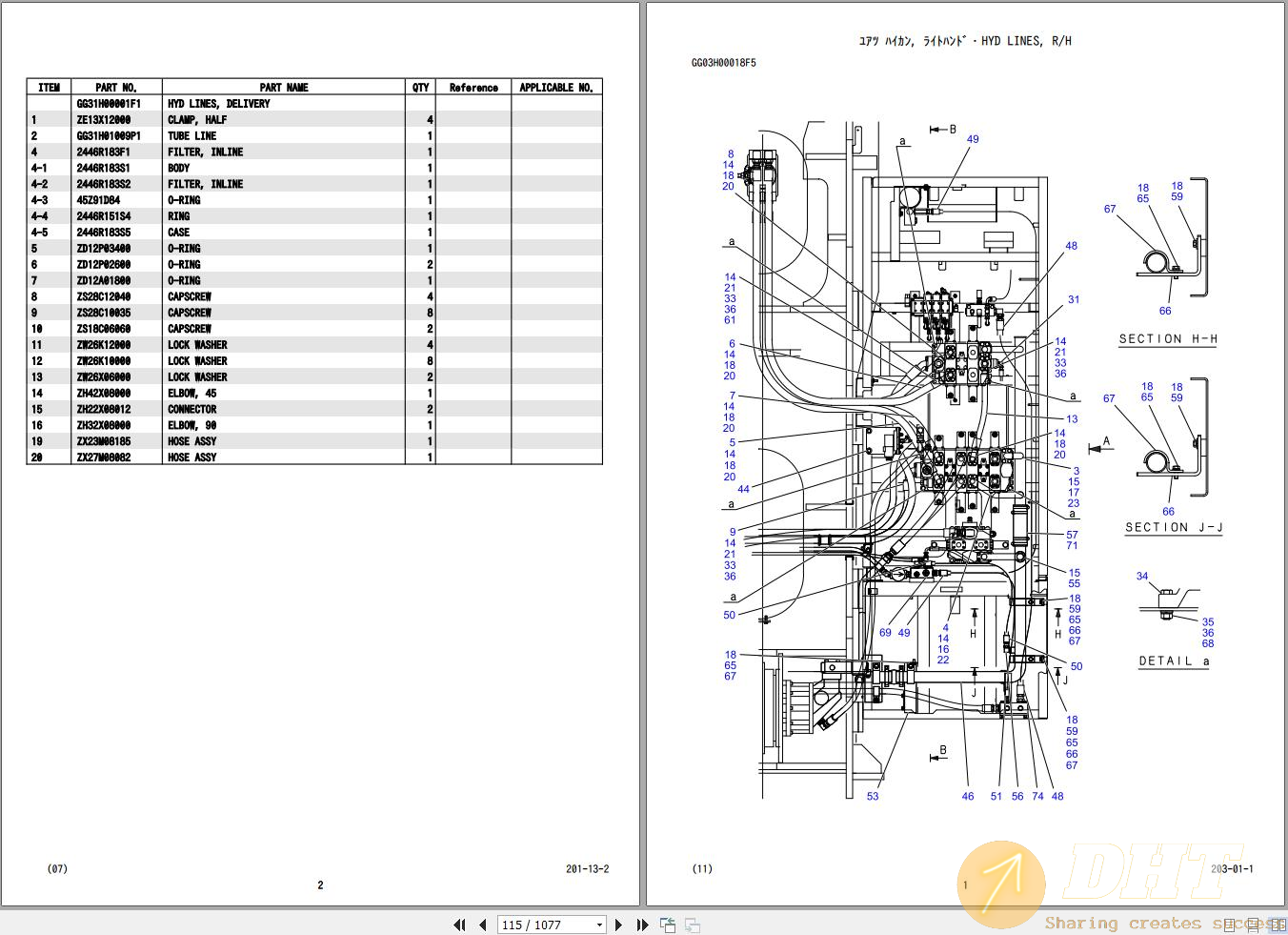This screenshot has width=1288, height=935.
Task: Select part number 45Z91D84
Action: pos(99,201)
